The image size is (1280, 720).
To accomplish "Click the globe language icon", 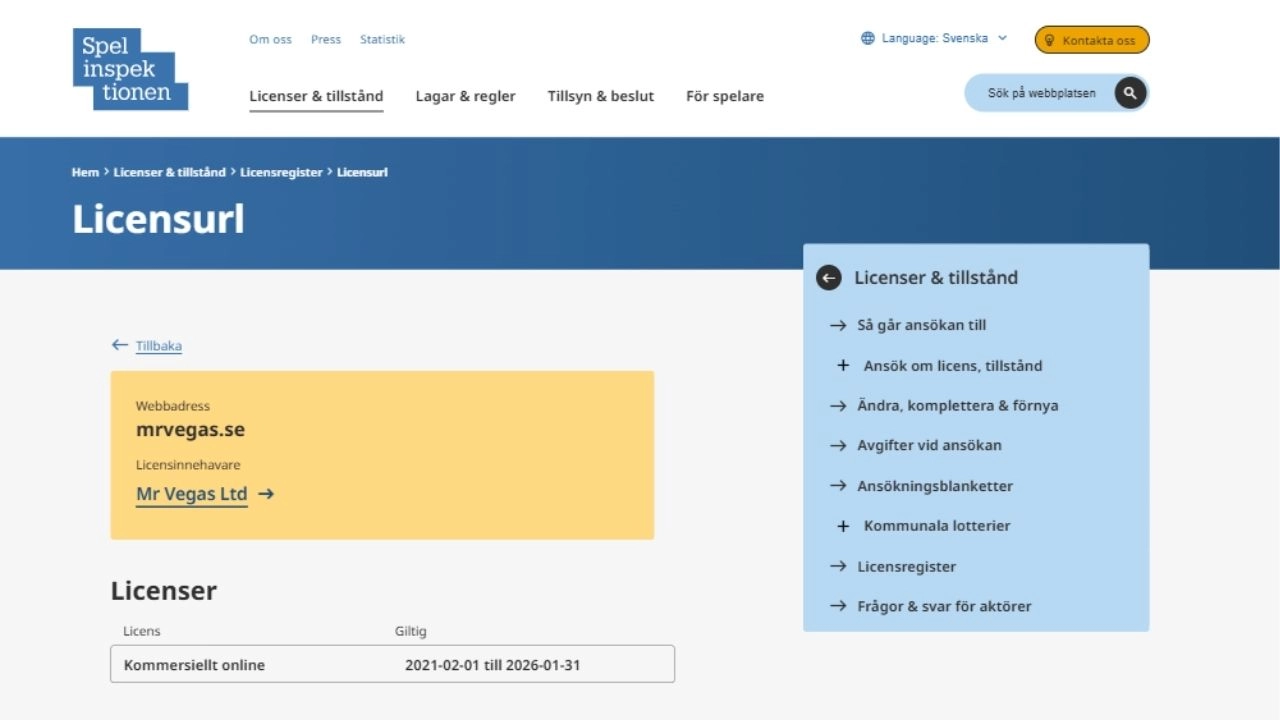I will [x=867, y=39].
